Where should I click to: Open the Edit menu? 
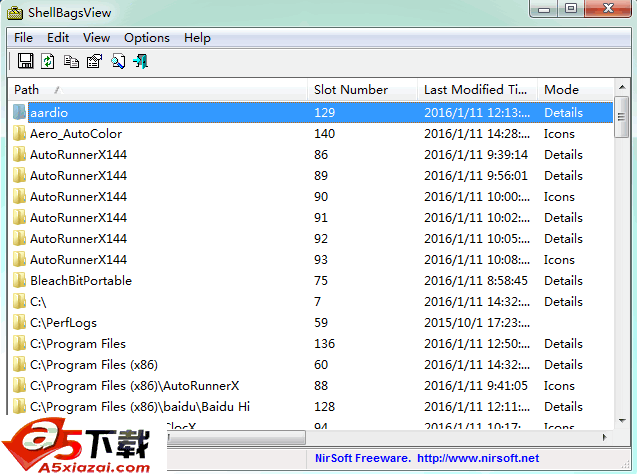(x=58, y=38)
